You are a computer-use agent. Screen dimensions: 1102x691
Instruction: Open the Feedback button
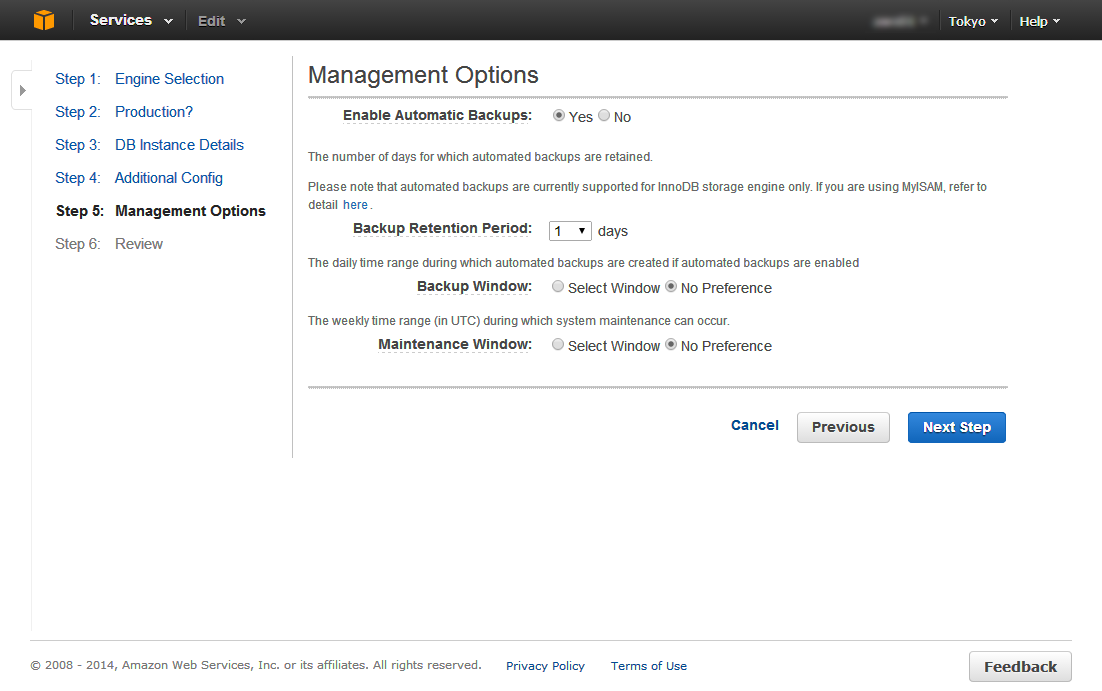coord(1019,667)
